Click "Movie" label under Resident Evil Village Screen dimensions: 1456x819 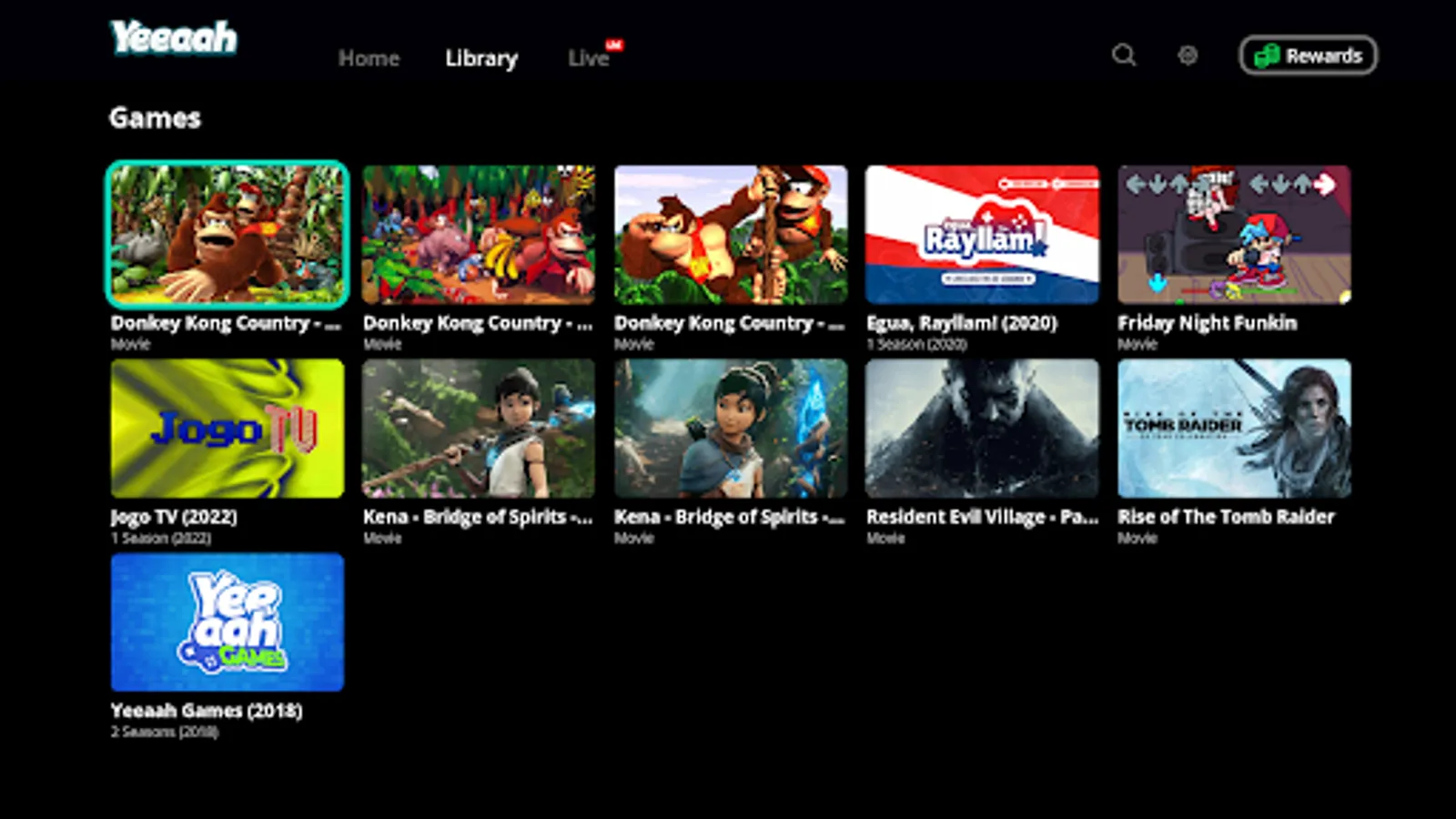point(885,538)
